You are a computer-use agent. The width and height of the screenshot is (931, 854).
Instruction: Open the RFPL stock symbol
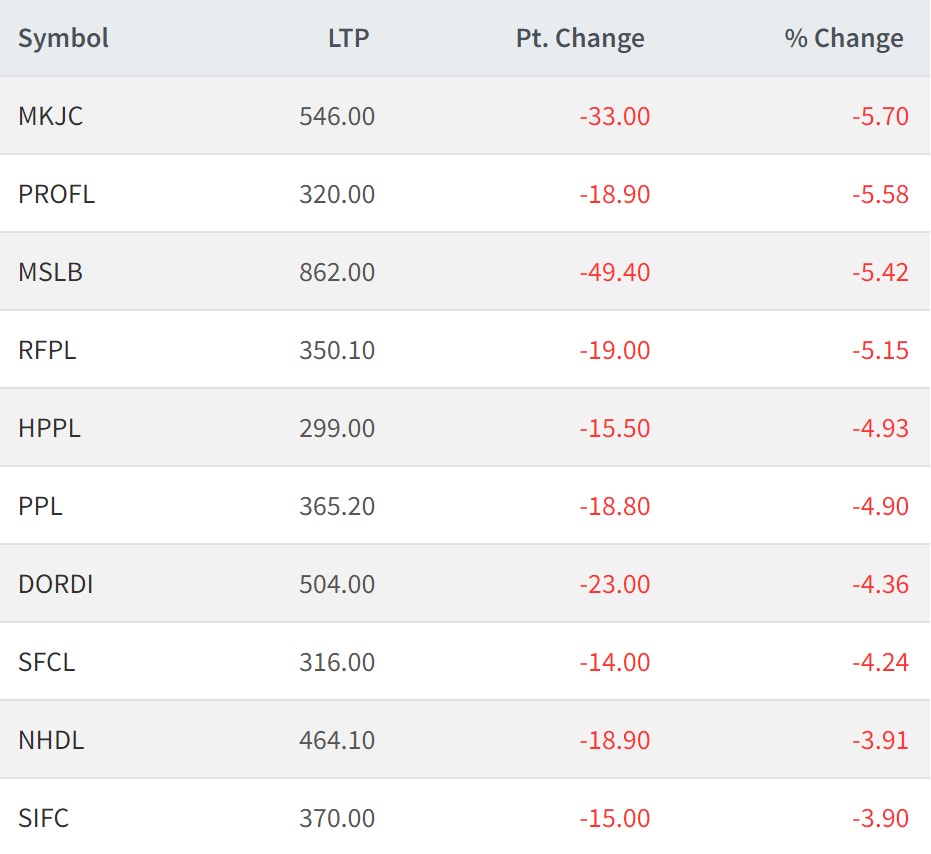click(47, 350)
